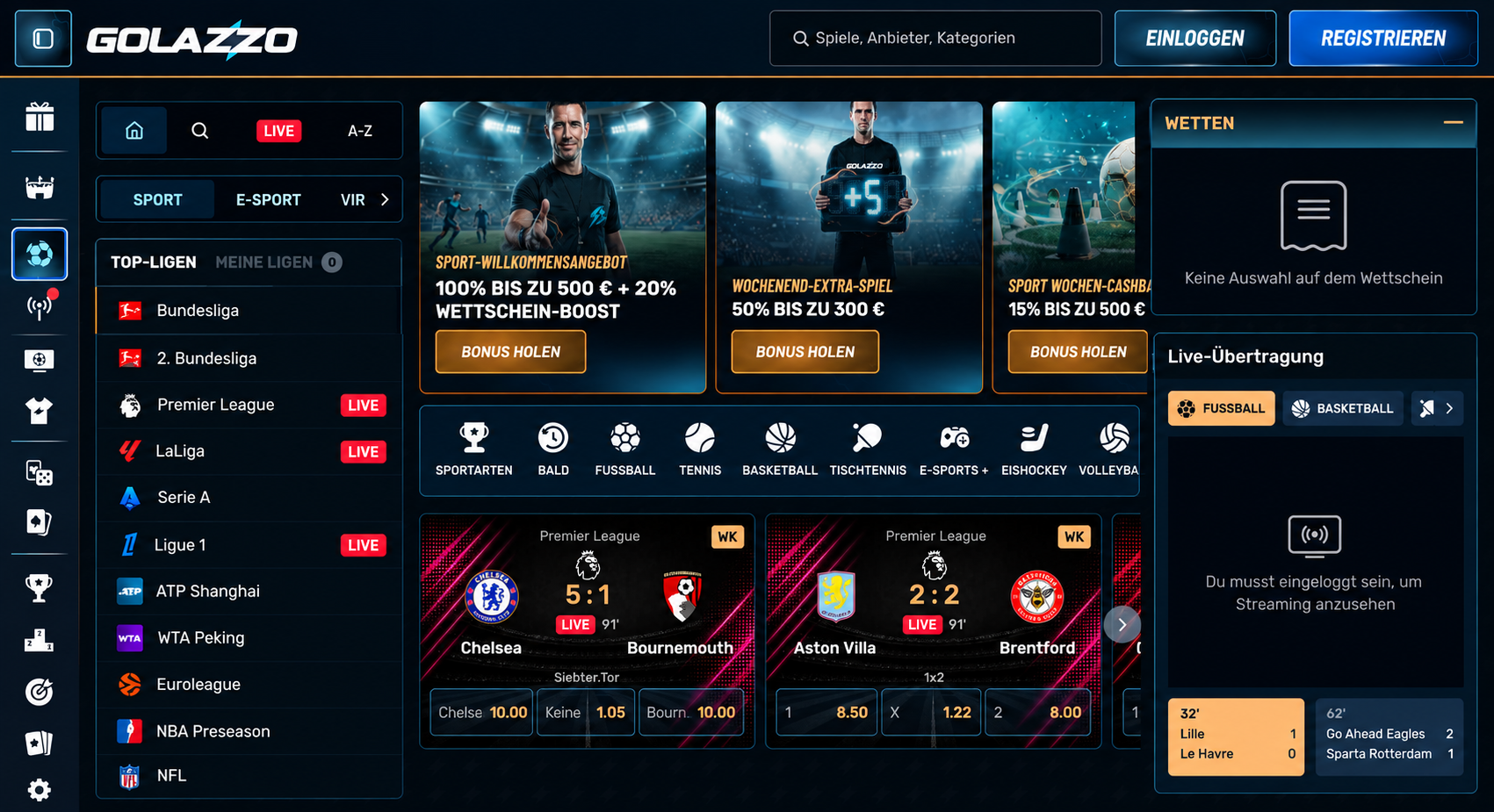Open the live broadcast signal sidebar icon
This screenshot has width=1494, height=812.
pos(40,306)
